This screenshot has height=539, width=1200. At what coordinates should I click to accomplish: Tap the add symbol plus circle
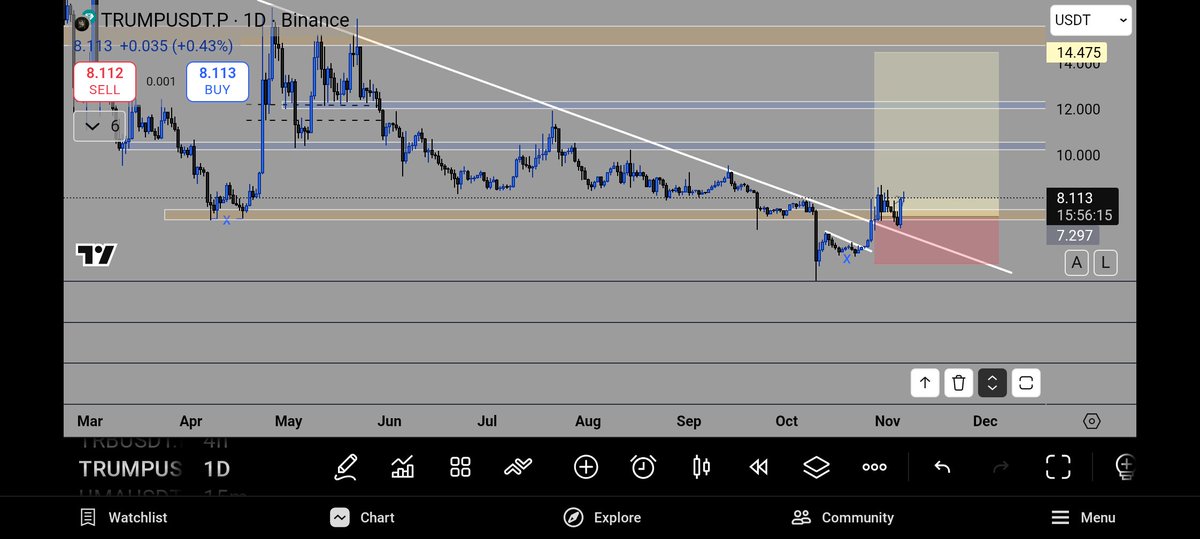pos(586,466)
